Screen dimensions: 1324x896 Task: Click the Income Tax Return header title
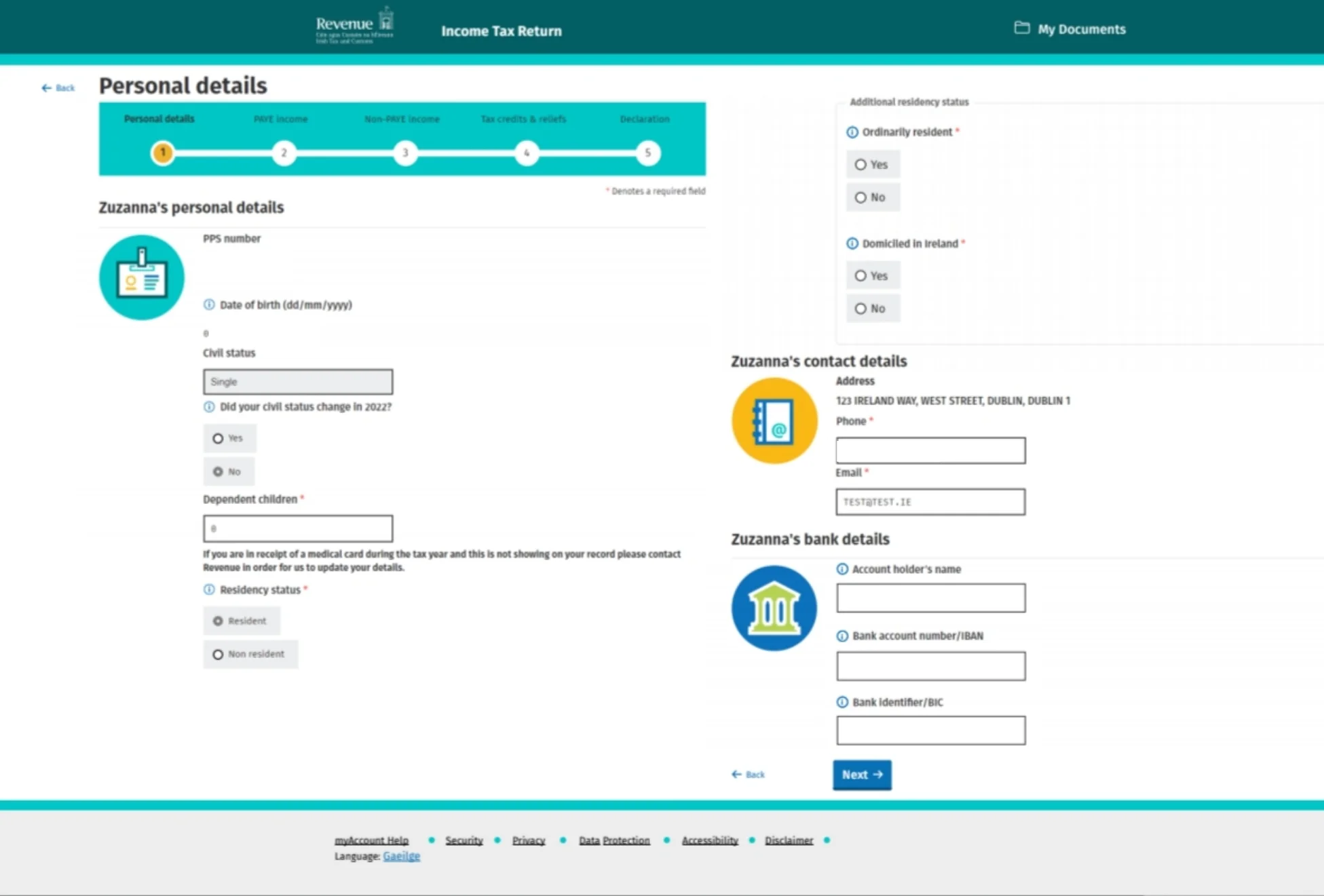pyautogui.click(x=502, y=31)
